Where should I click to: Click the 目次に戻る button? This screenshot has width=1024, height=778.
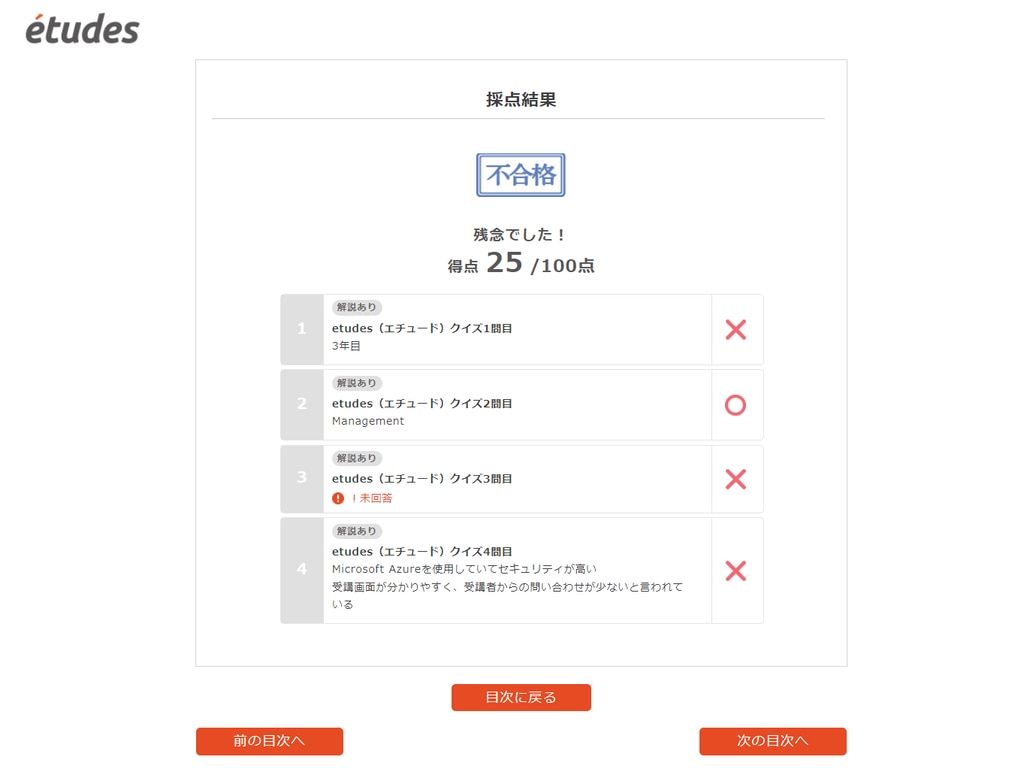[x=521, y=697]
